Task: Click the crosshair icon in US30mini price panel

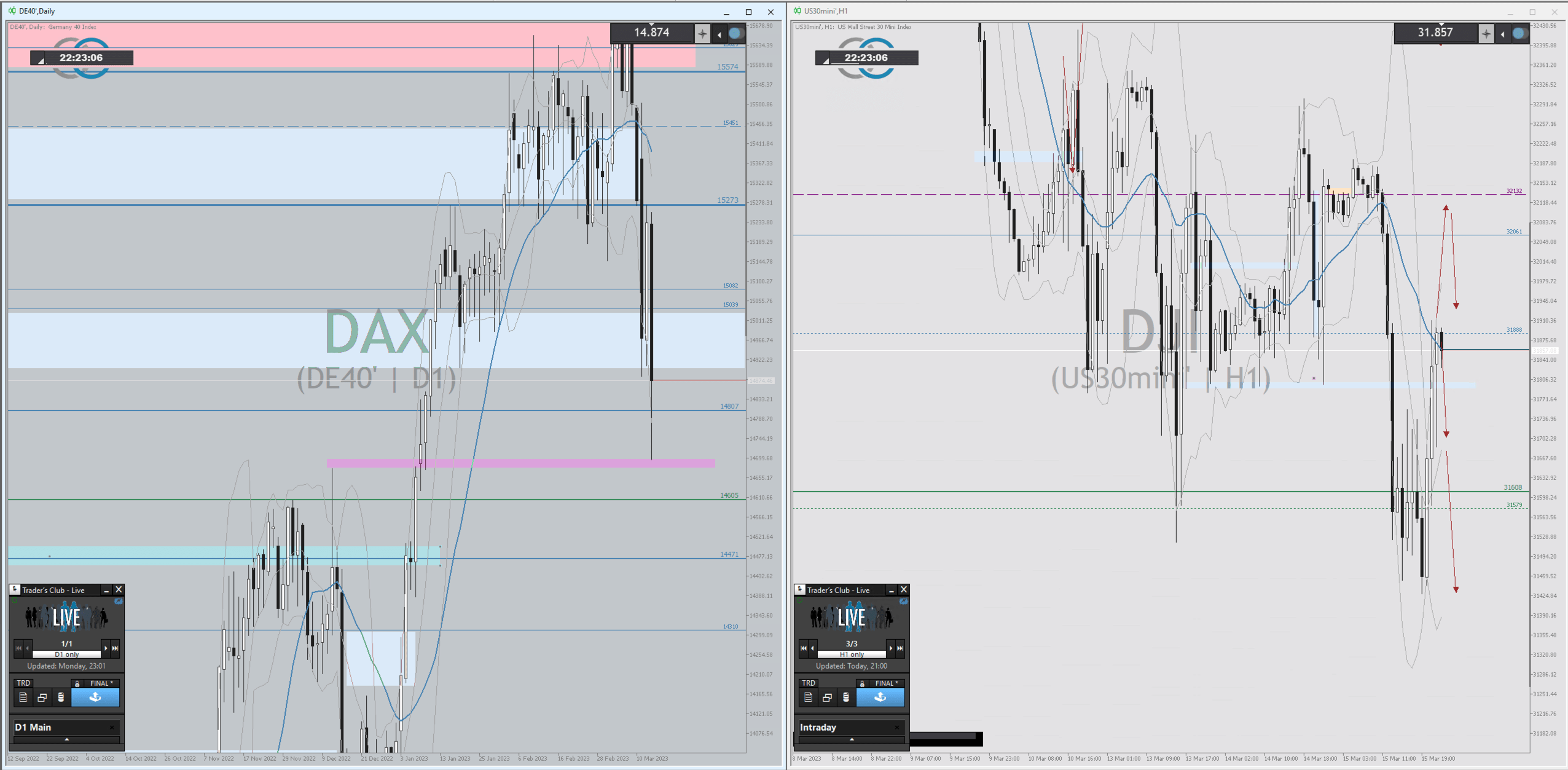Action: click(1486, 34)
